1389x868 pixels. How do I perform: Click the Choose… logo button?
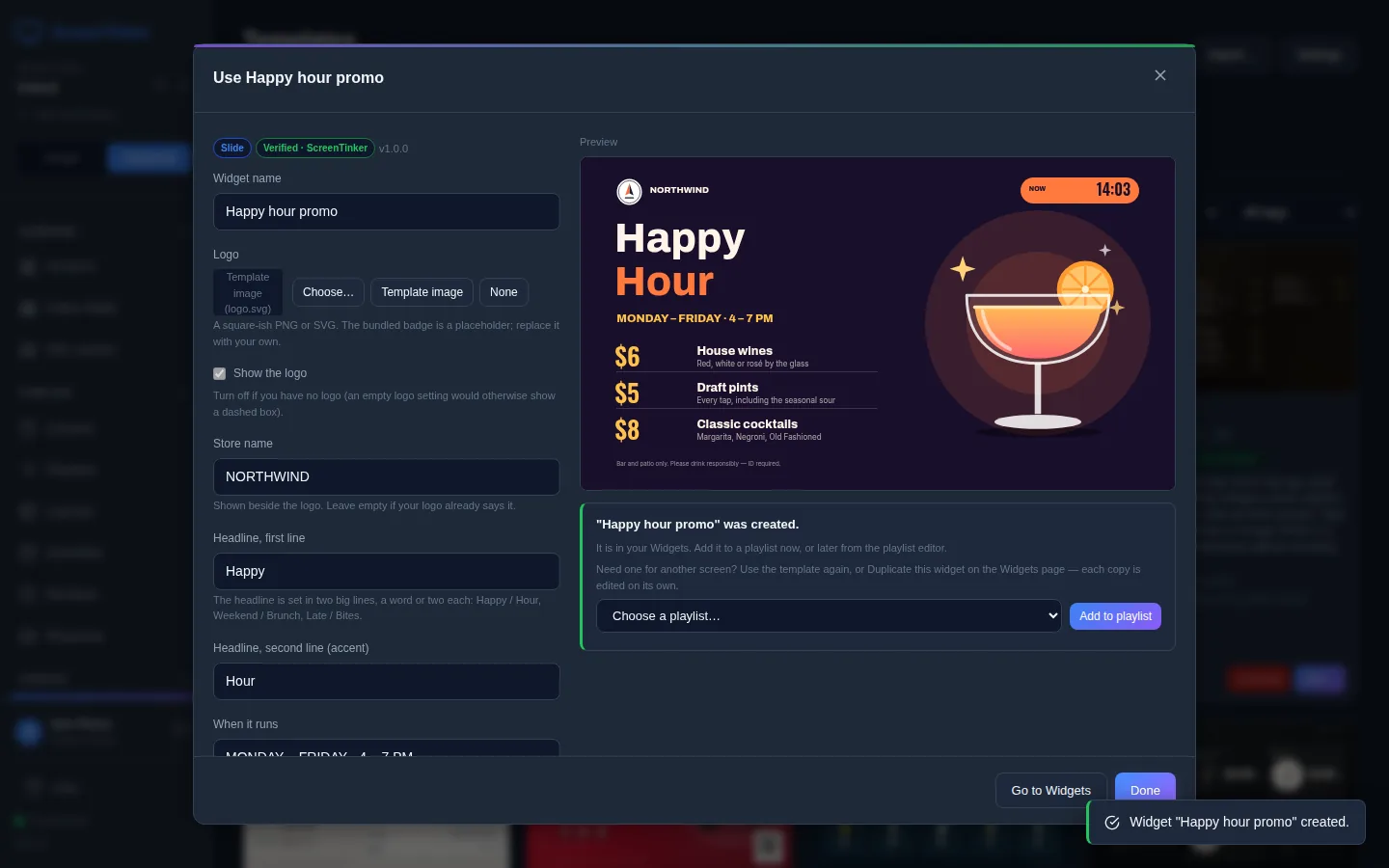click(328, 292)
